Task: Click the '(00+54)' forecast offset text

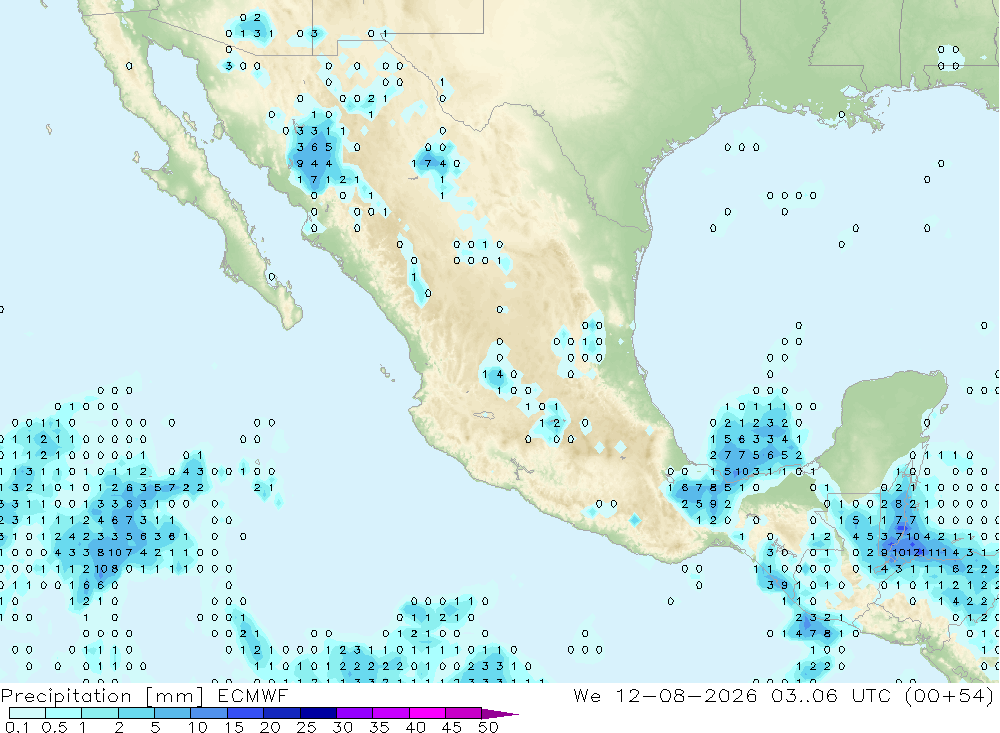Action: pyautogui.click(x=950, y=695)
